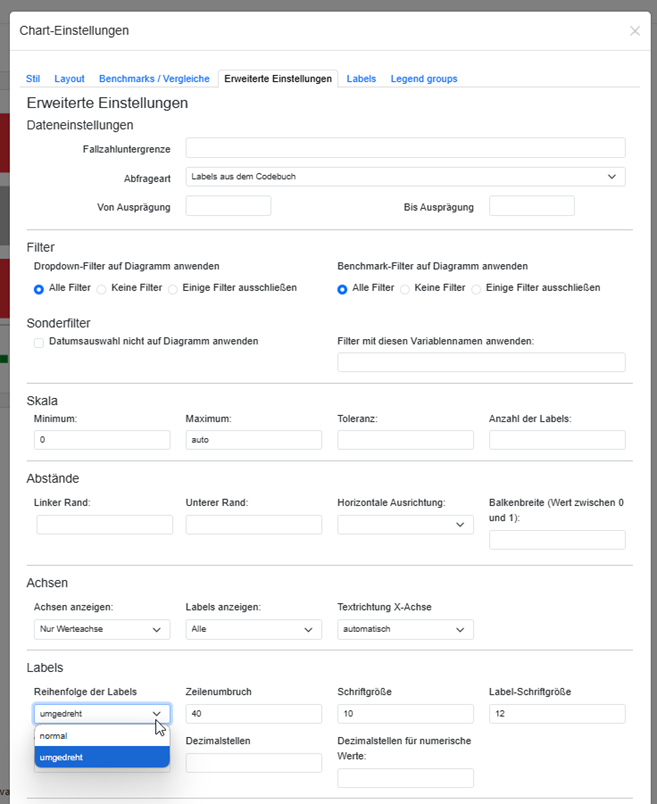Close the Chart-Einstellungen dialog
This screenshot has height=804, width=657.
click(x=634, y=31)
